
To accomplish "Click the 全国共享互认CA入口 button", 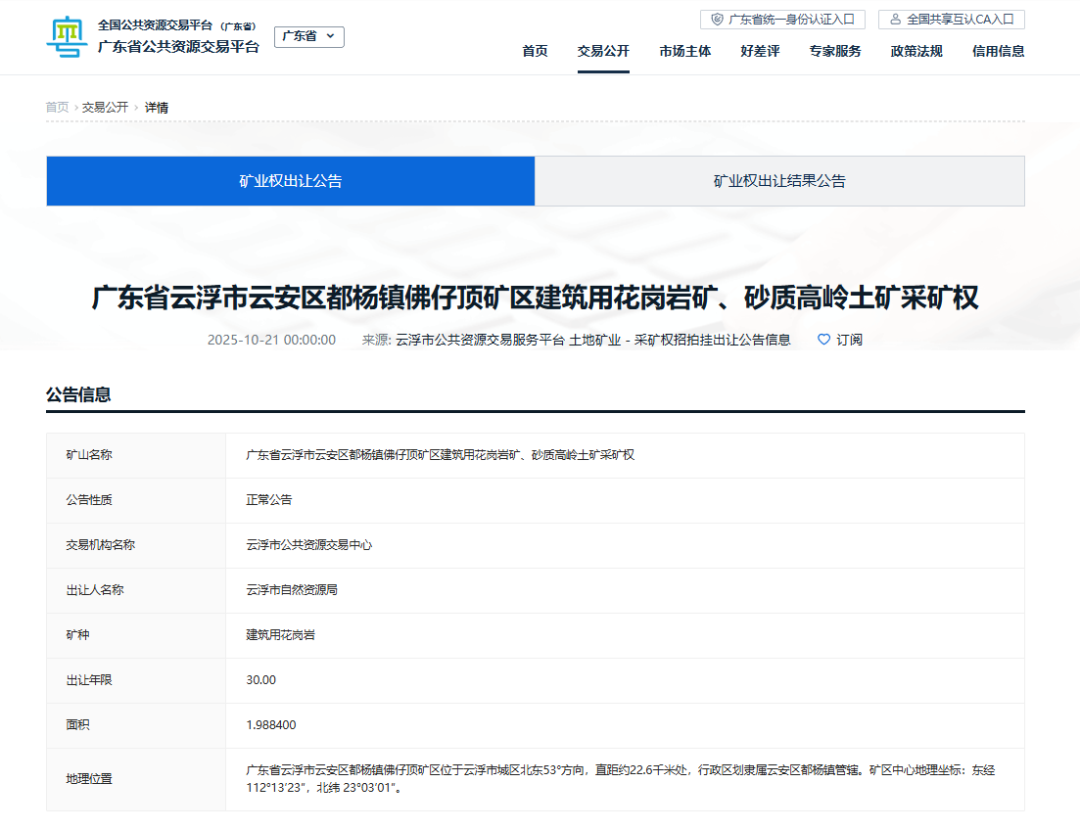I will tap(951, 19).
